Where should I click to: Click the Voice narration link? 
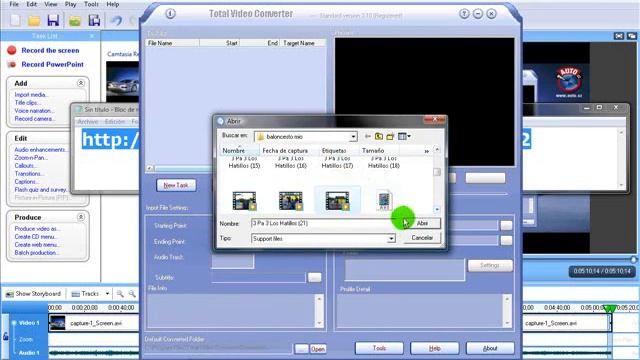pyautogui.click(x=34, y=111)
